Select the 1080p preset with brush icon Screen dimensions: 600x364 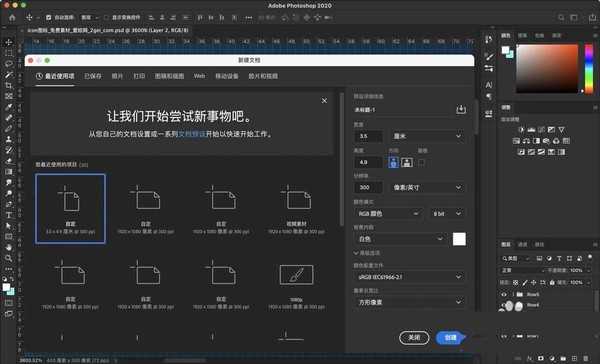[x=297, y=285]
